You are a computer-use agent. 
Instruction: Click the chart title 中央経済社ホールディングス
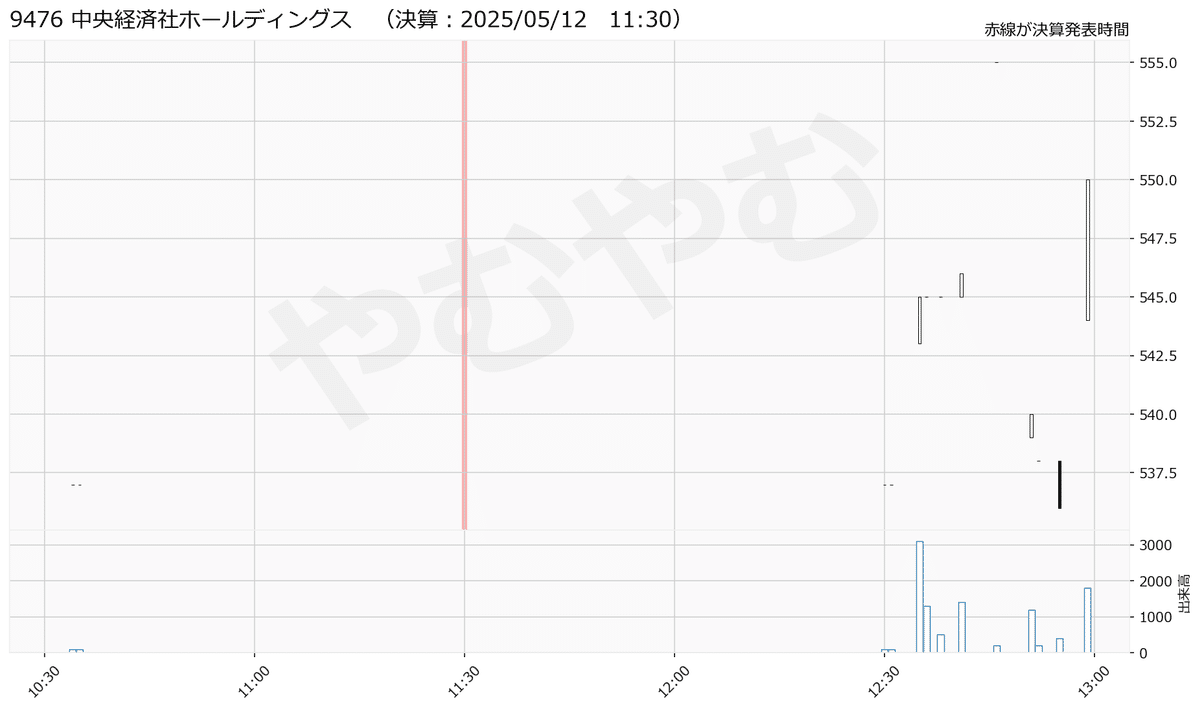coord(212,19)
